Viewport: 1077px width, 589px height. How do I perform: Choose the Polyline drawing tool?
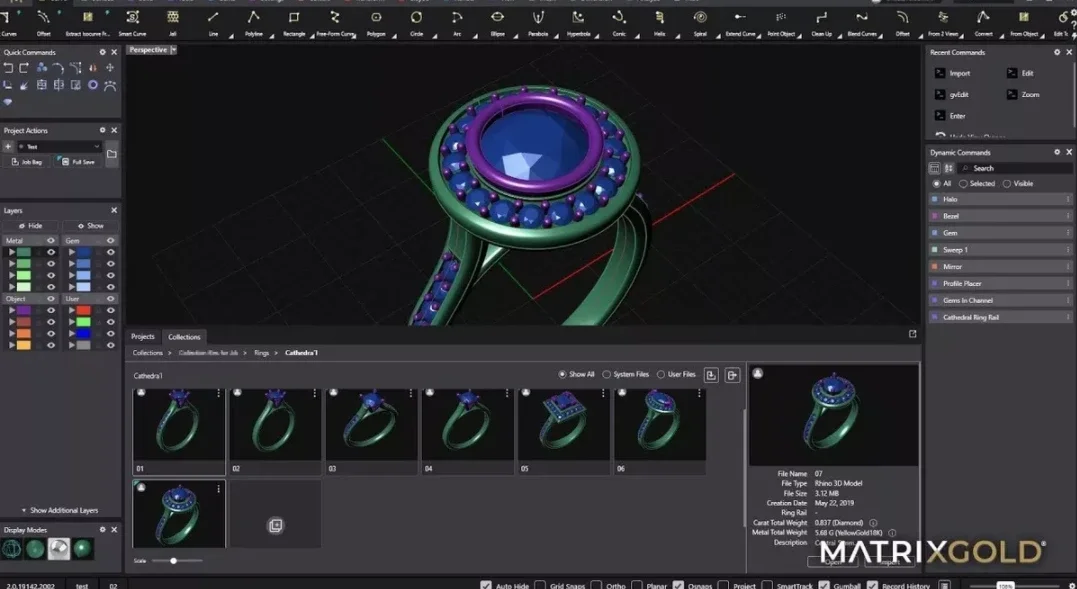pyautogui.click(x=253, y=22)
